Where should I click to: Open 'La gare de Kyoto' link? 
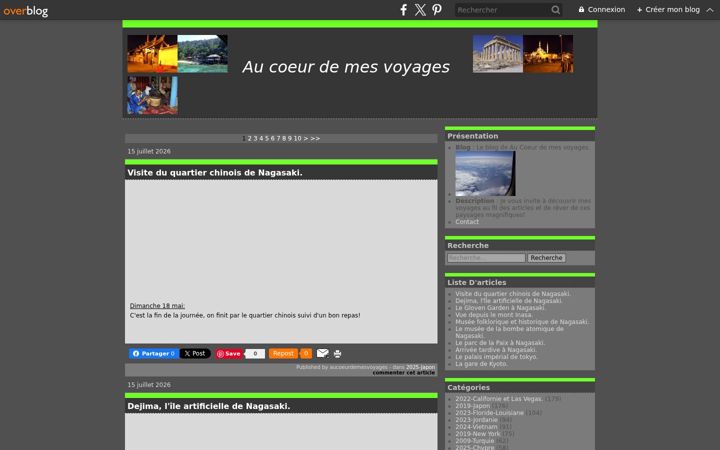pyautogui.click(x=481, y=364)
